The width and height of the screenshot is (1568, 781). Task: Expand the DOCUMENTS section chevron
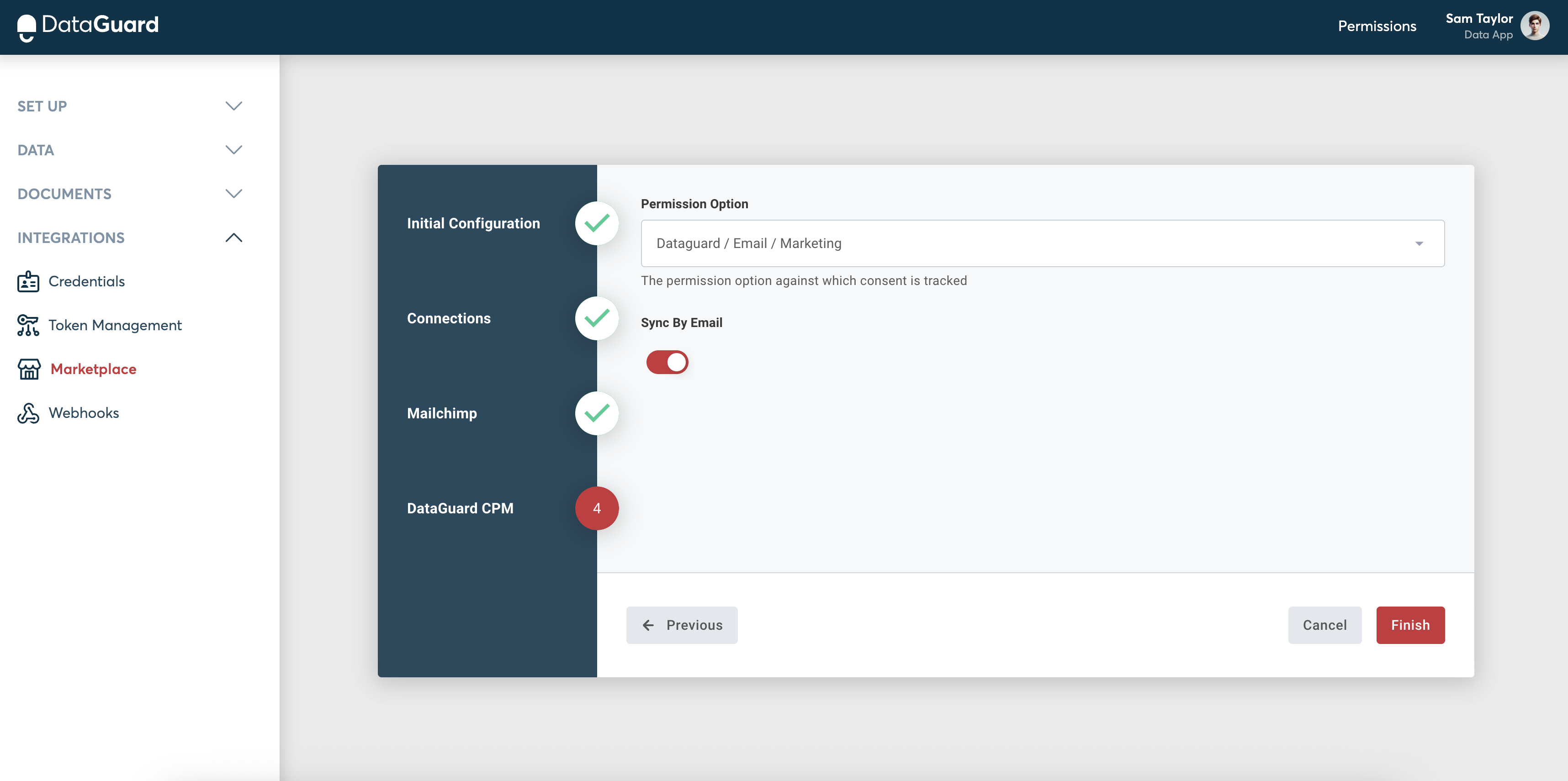click(234, 194)
